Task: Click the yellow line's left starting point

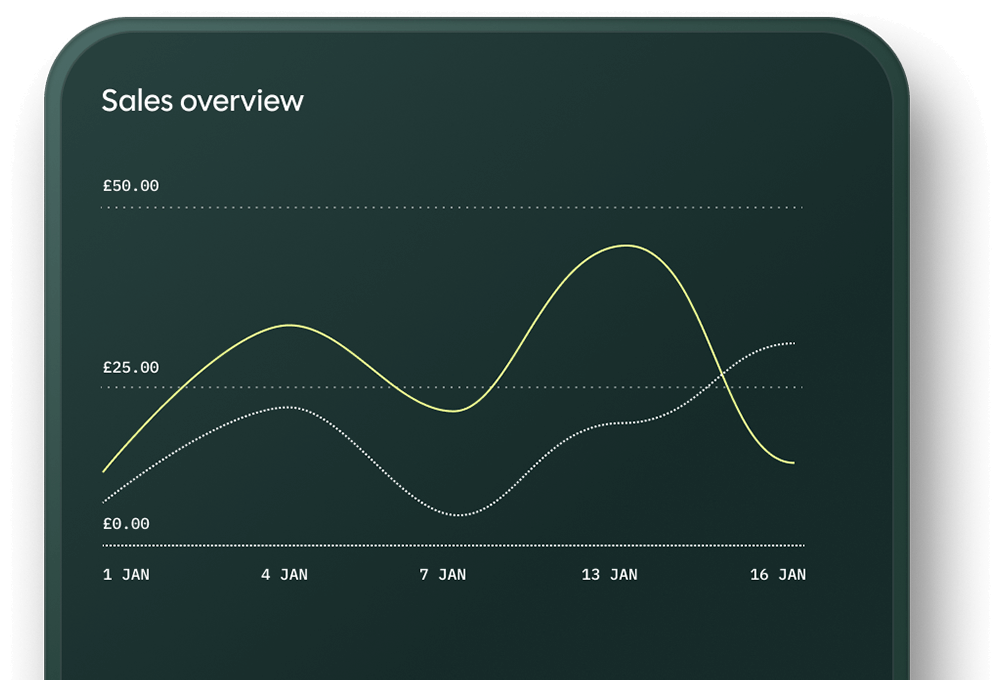Action: click(x=104, y=471)
